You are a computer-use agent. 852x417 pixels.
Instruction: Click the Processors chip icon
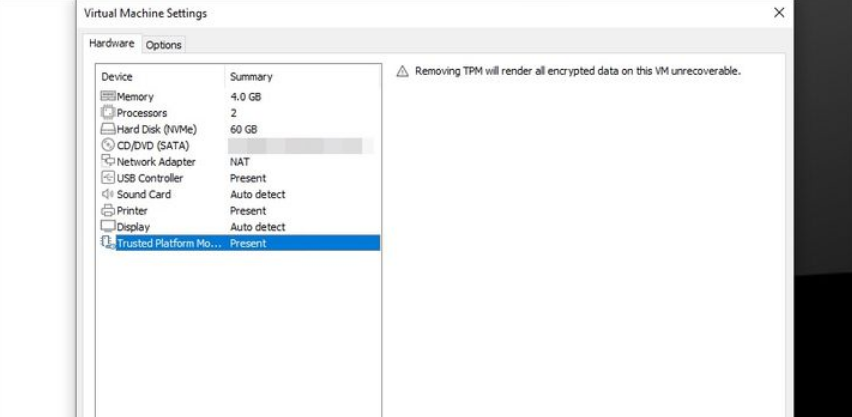108,113
